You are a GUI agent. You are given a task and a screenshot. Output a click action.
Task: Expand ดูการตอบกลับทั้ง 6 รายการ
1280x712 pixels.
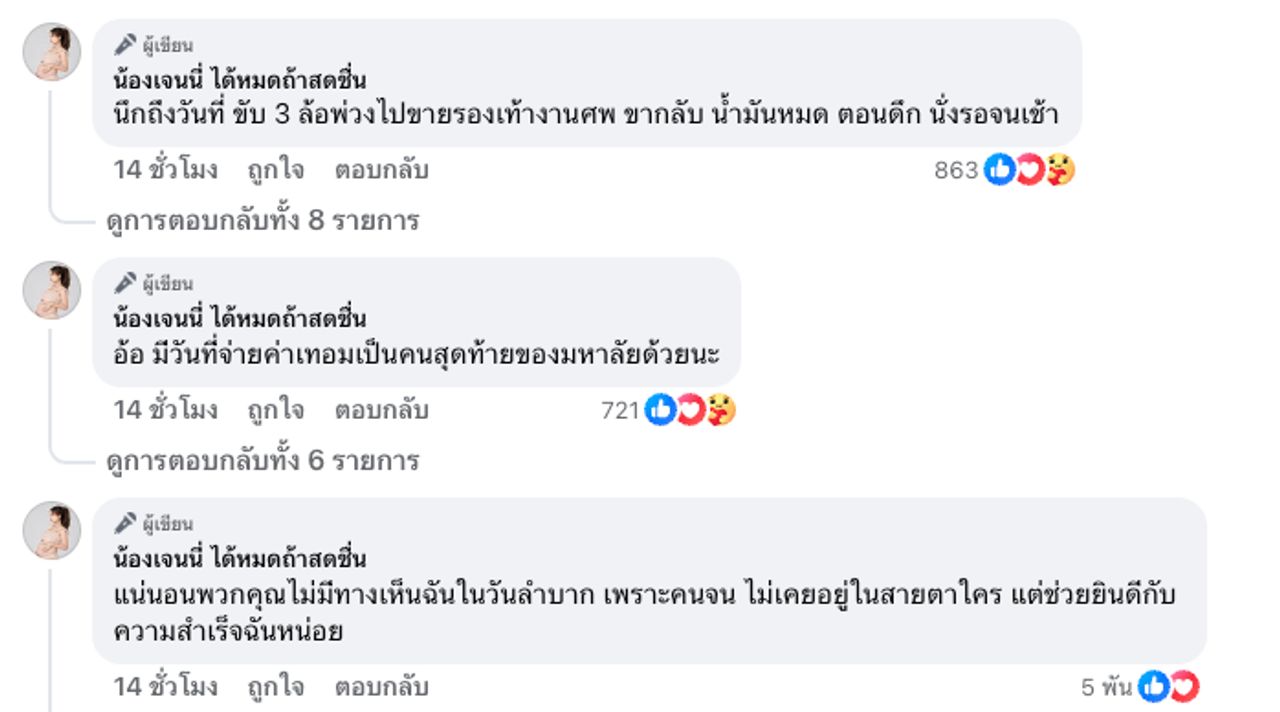[x=262, y=461]
